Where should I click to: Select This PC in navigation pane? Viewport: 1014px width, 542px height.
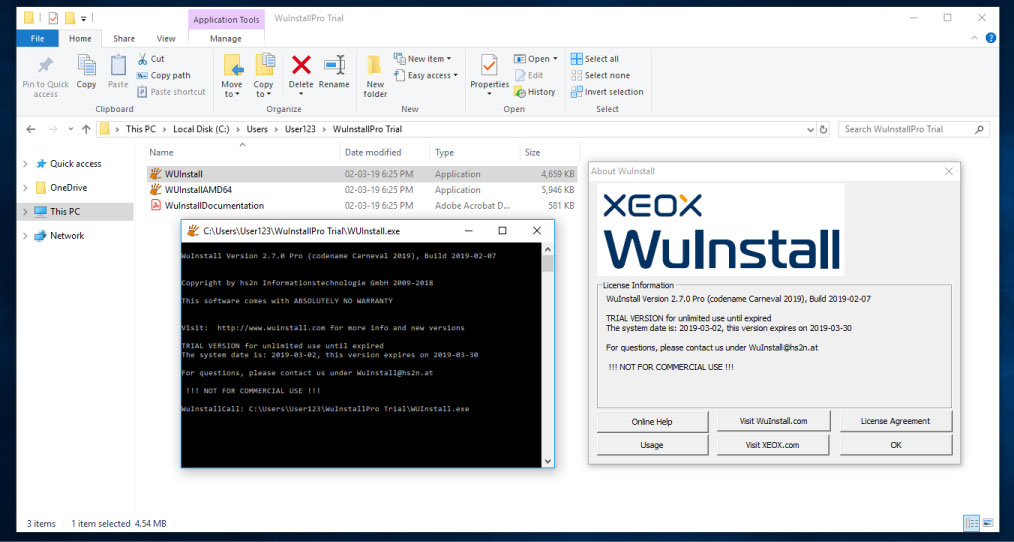tap(65, 211)
